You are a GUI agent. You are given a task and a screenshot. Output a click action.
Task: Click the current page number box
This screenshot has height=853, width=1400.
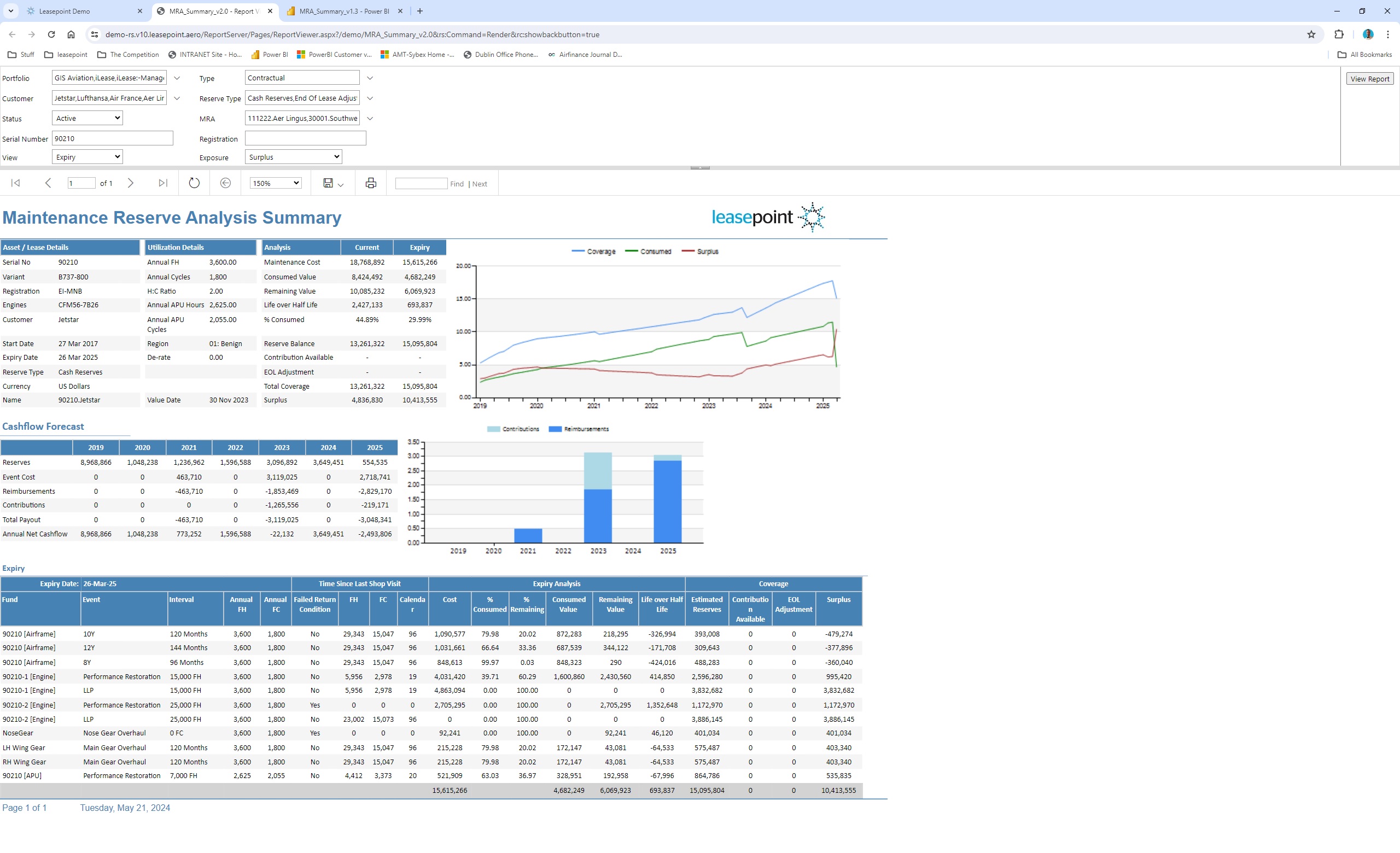point(81,183)
